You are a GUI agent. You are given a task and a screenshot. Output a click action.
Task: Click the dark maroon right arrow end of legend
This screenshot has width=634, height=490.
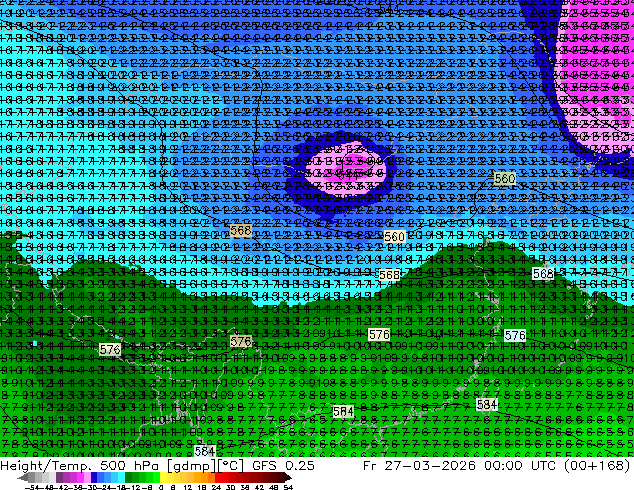[288, 477]
